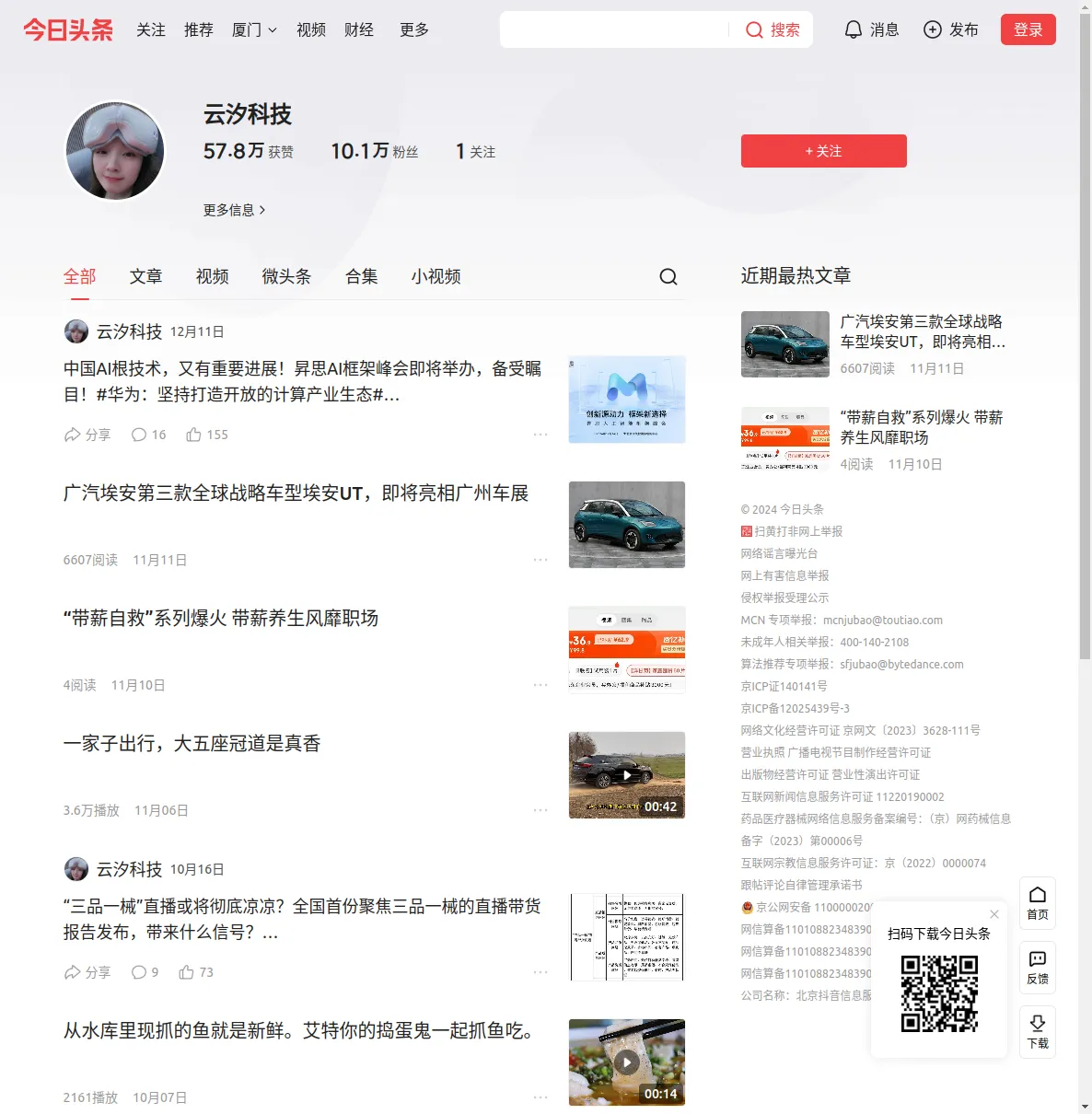Open 昇思AI框架 post thumbnail
The image size is (1092, 1114).
coord(627,400)
